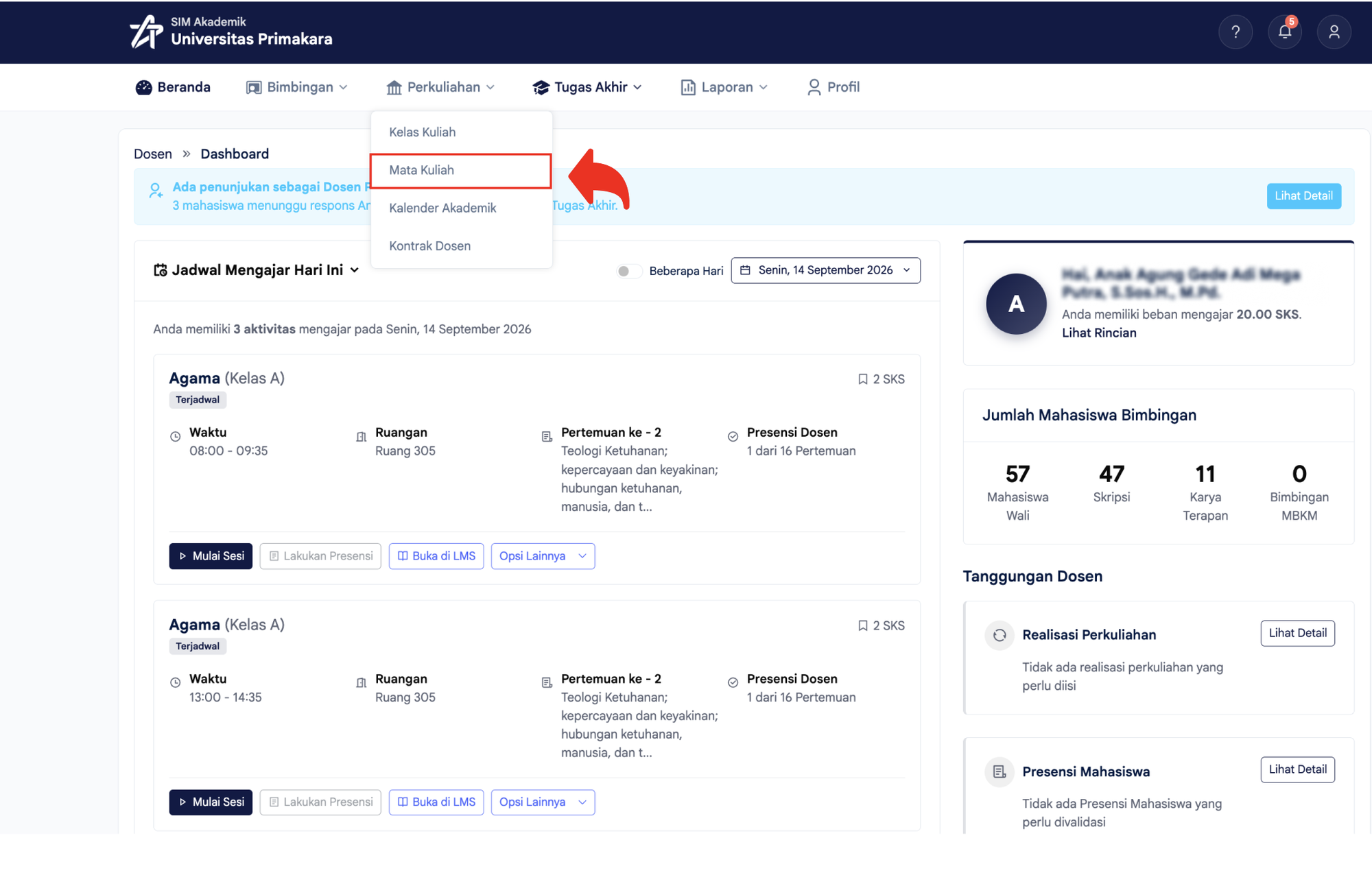Click Lihat Detail in blue notification banner

(x=1303, y=196)
